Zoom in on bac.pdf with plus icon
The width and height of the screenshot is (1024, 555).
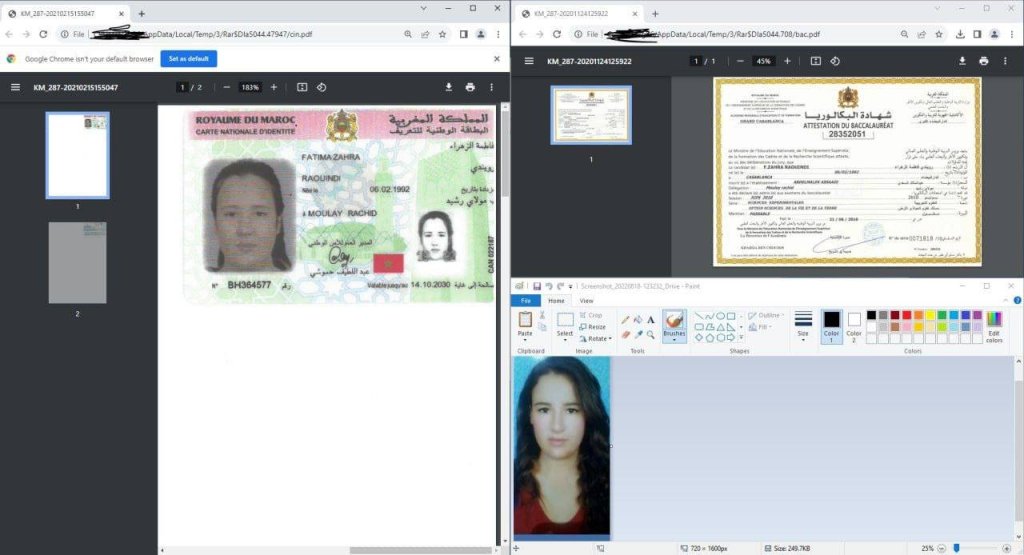787,61
